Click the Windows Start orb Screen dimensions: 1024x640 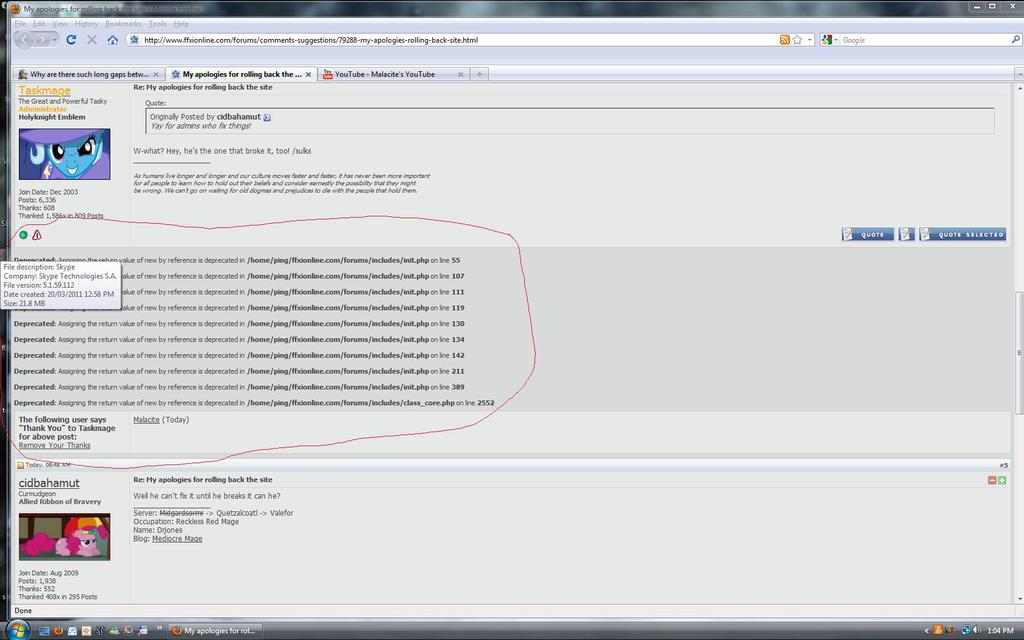point(17,630)
